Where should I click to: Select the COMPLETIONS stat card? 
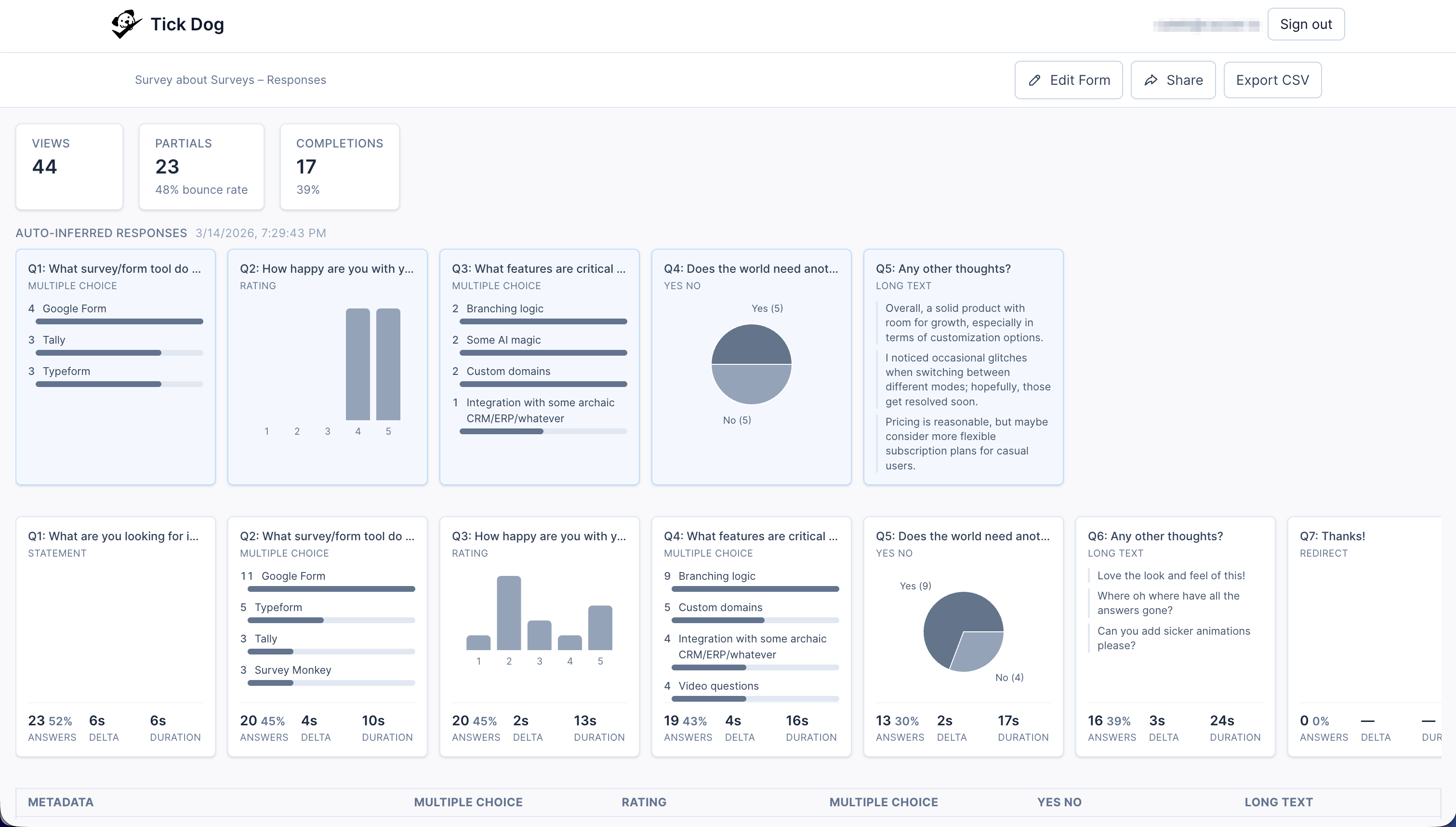coord(340,166)
